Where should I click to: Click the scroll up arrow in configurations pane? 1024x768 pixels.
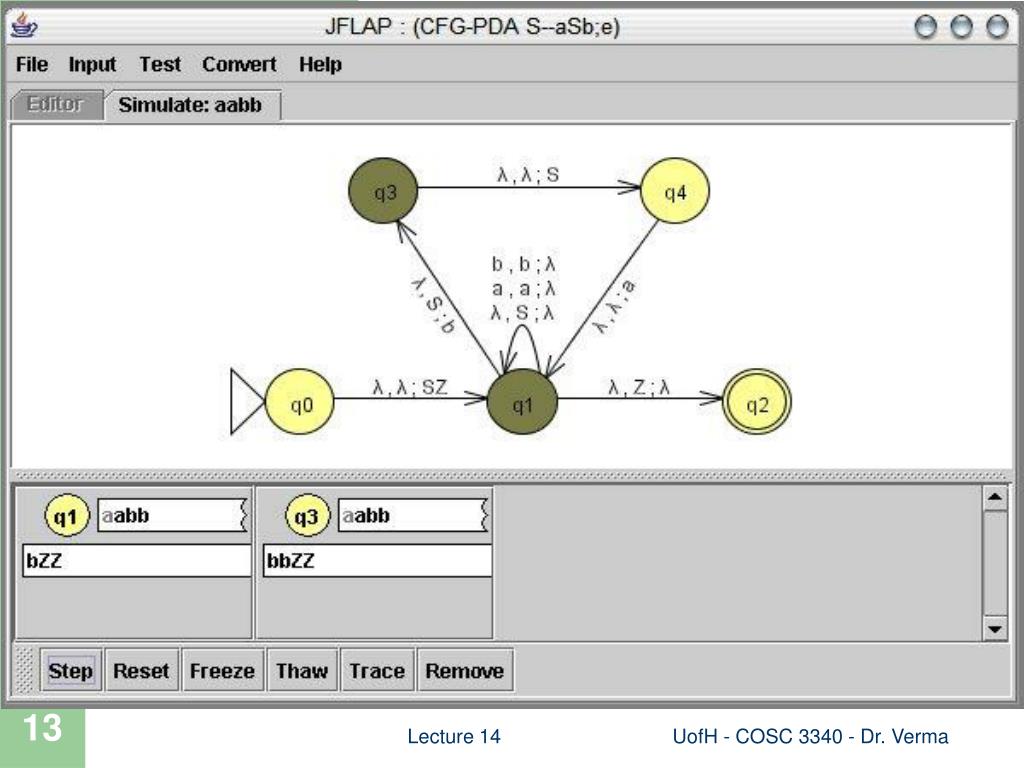[x=995, y=498]
